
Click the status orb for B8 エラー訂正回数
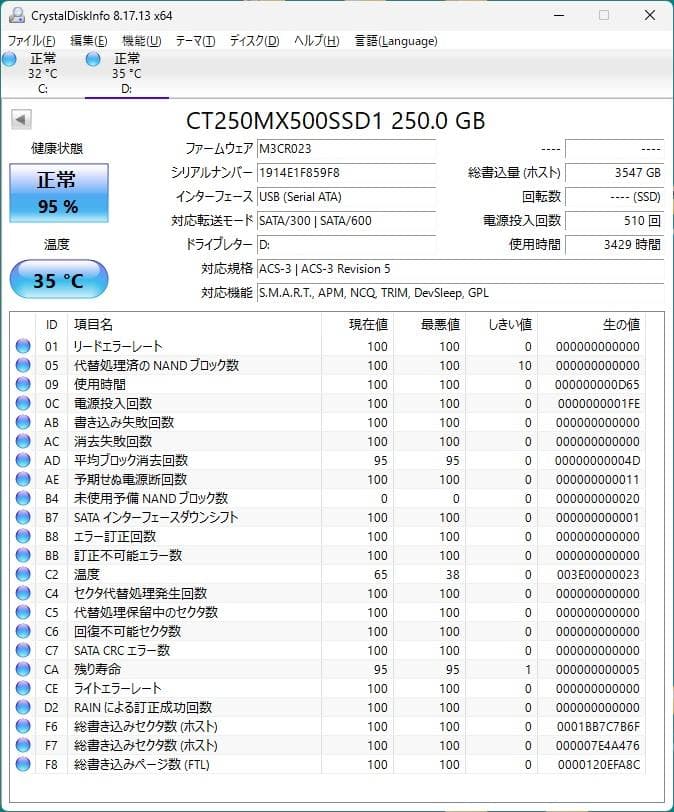[23, 536]
